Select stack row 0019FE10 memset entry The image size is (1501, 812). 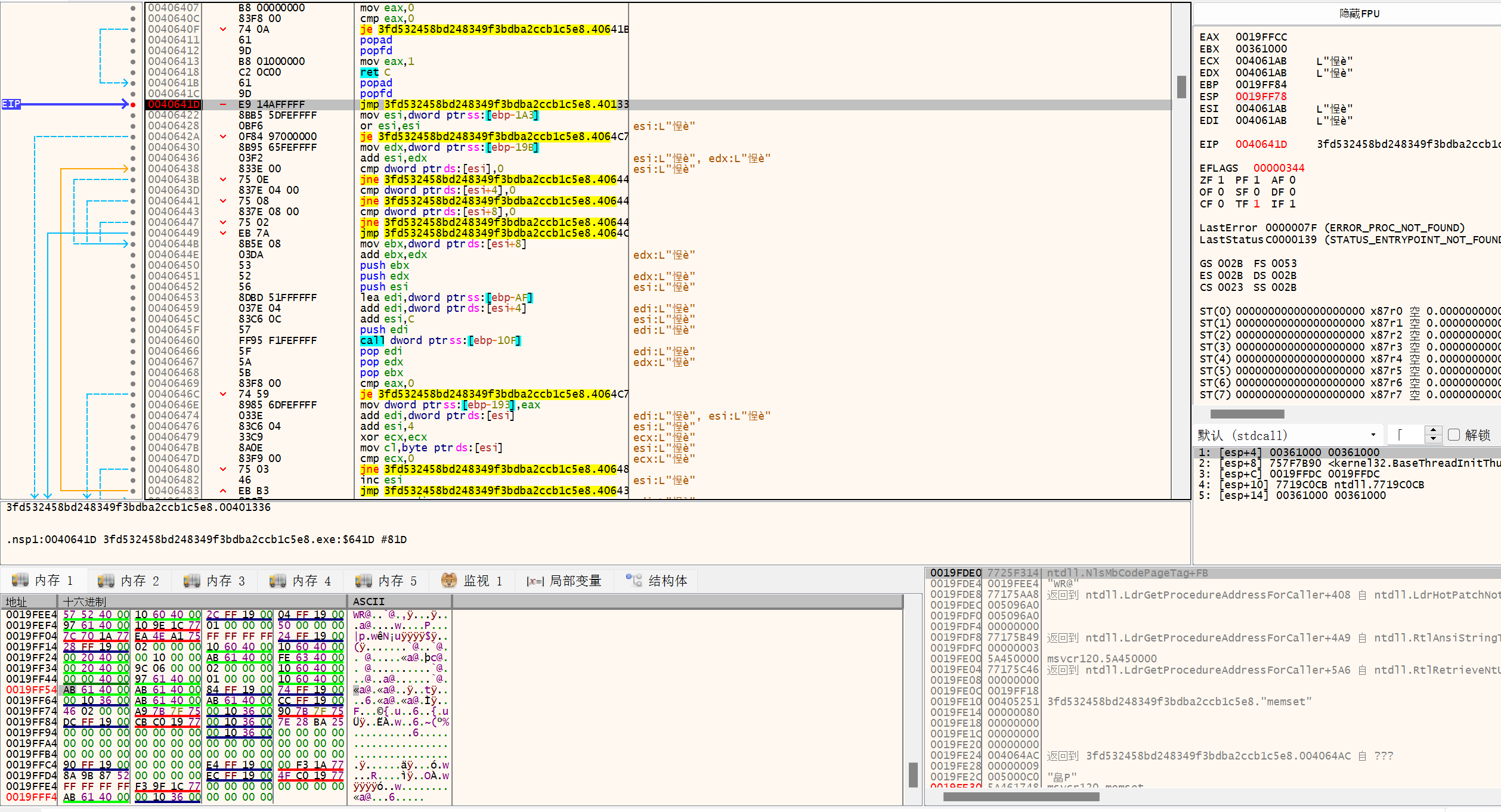(1213, 702)
